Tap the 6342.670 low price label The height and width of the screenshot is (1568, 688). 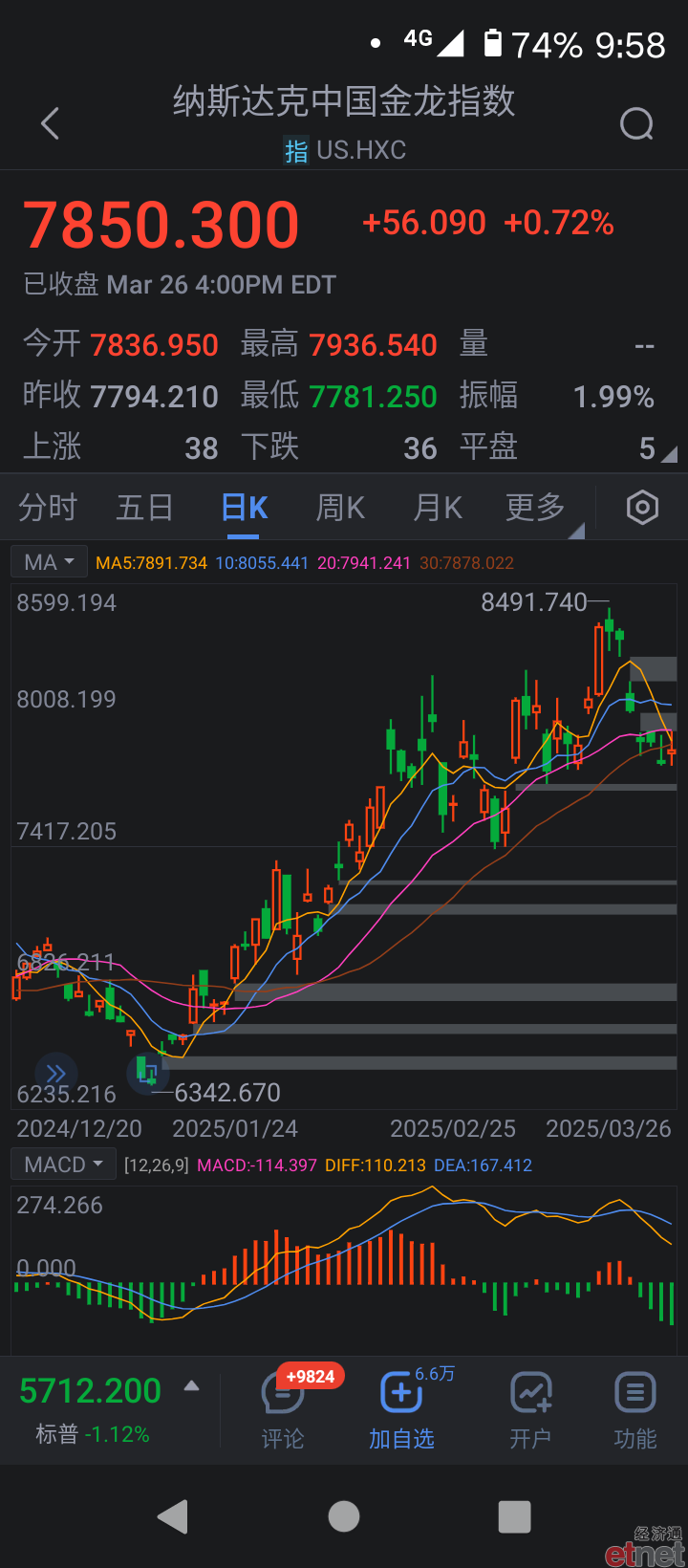227,1093
